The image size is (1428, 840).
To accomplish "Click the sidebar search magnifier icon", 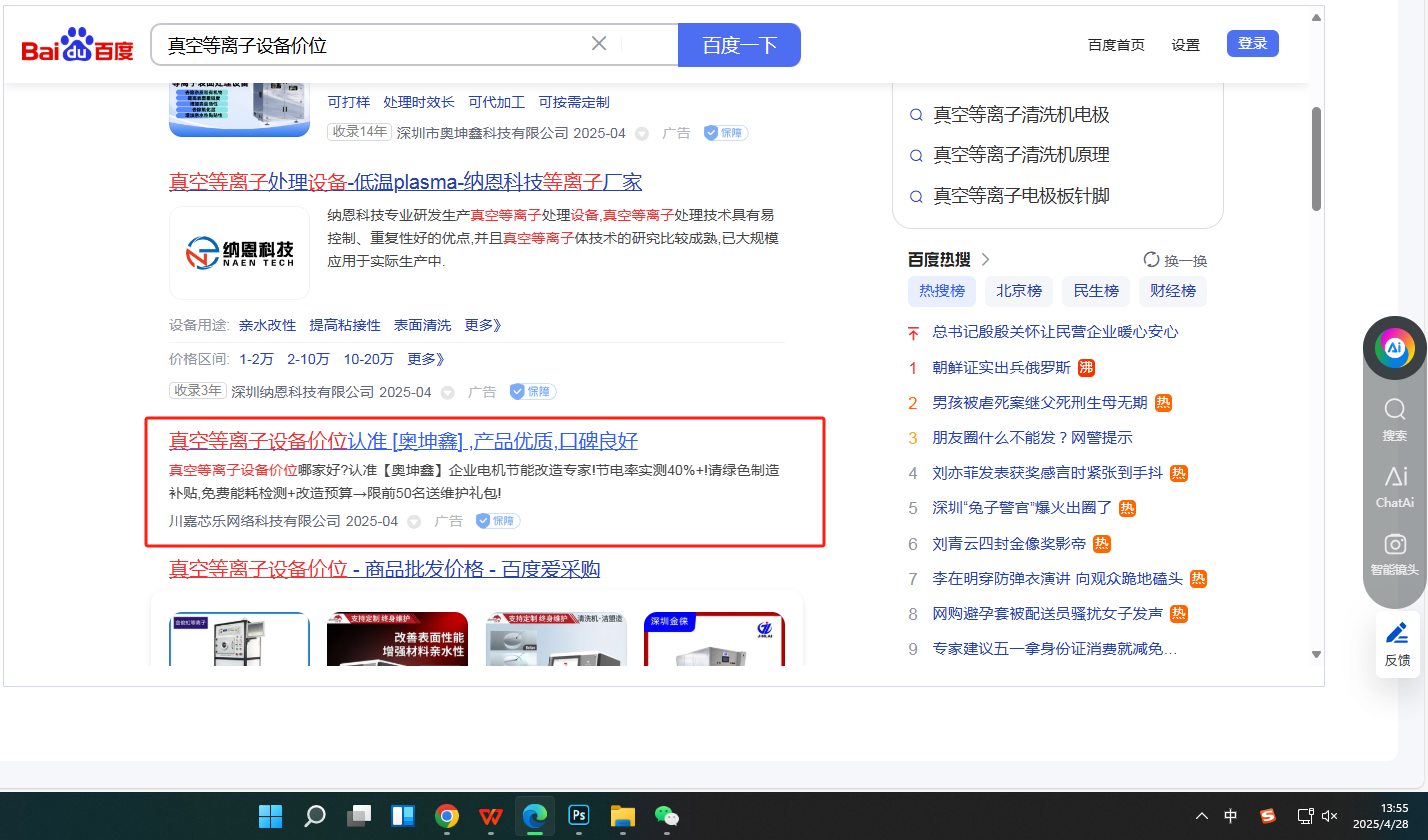I will tap(1394, 409).
